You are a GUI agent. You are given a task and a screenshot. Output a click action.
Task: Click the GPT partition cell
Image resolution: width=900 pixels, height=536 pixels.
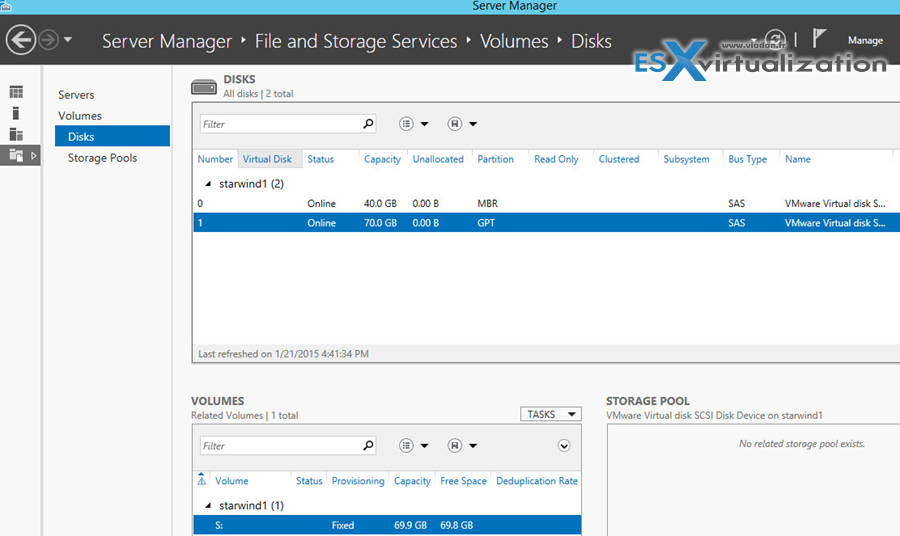tap(486, 223)
